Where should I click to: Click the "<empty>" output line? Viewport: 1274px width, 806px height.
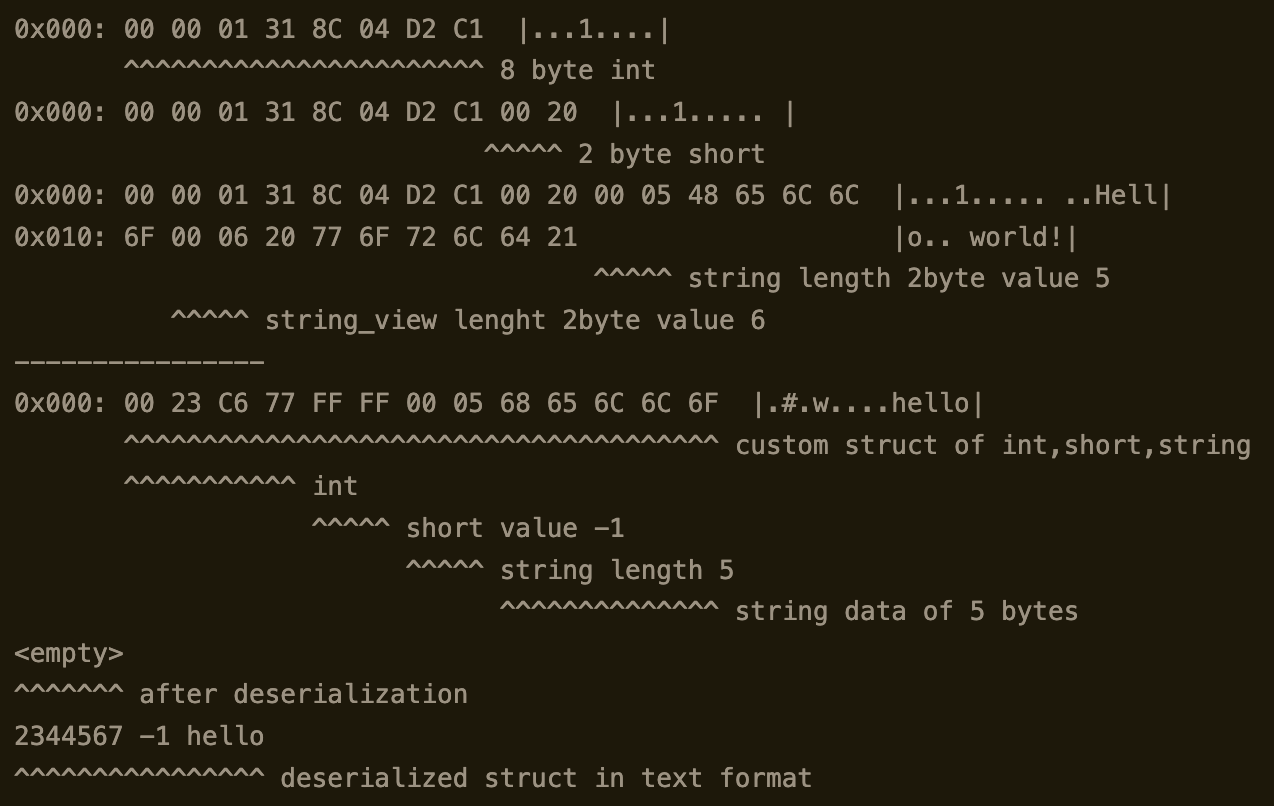coord(69,654)
